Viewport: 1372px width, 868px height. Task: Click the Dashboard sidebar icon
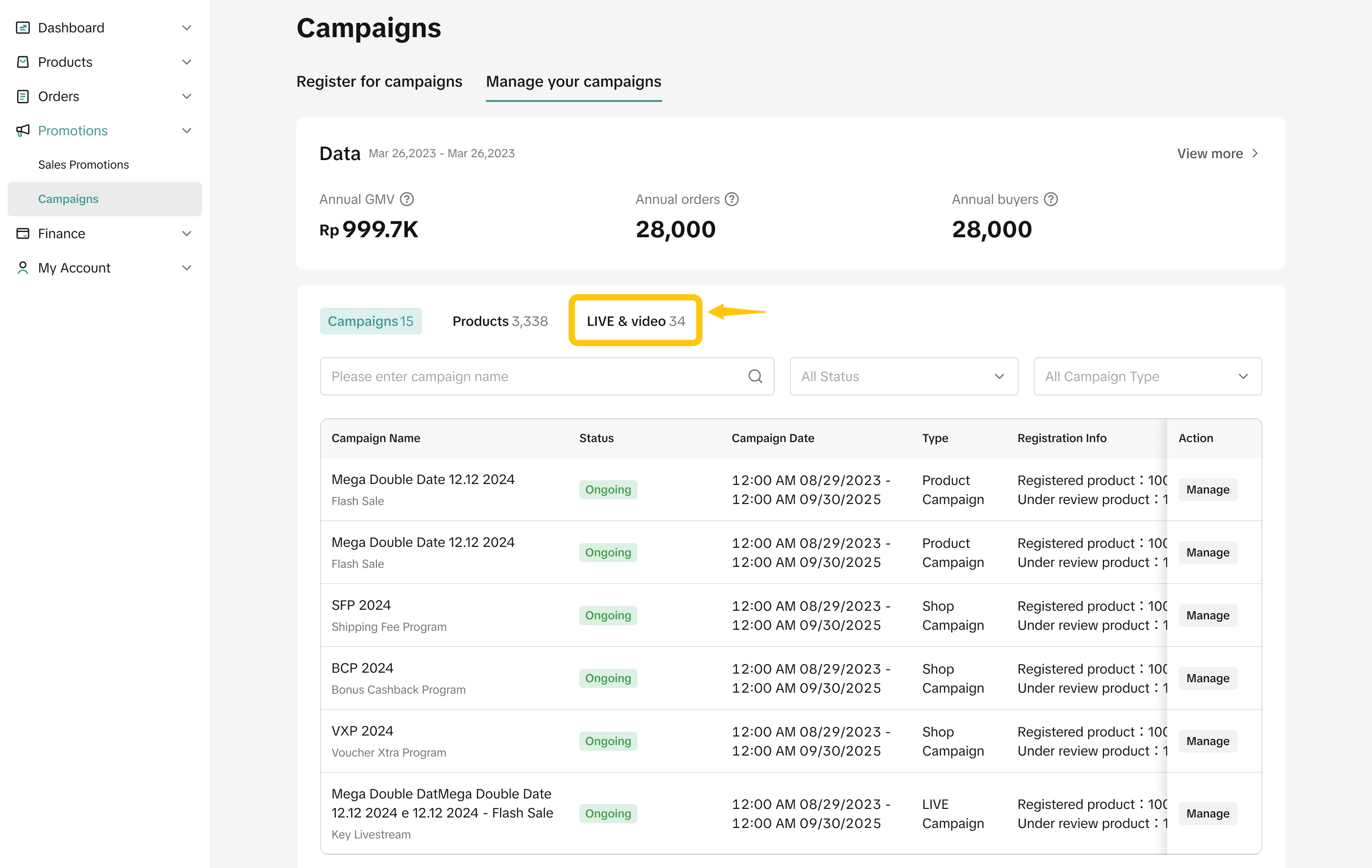[x=23, y=27]
